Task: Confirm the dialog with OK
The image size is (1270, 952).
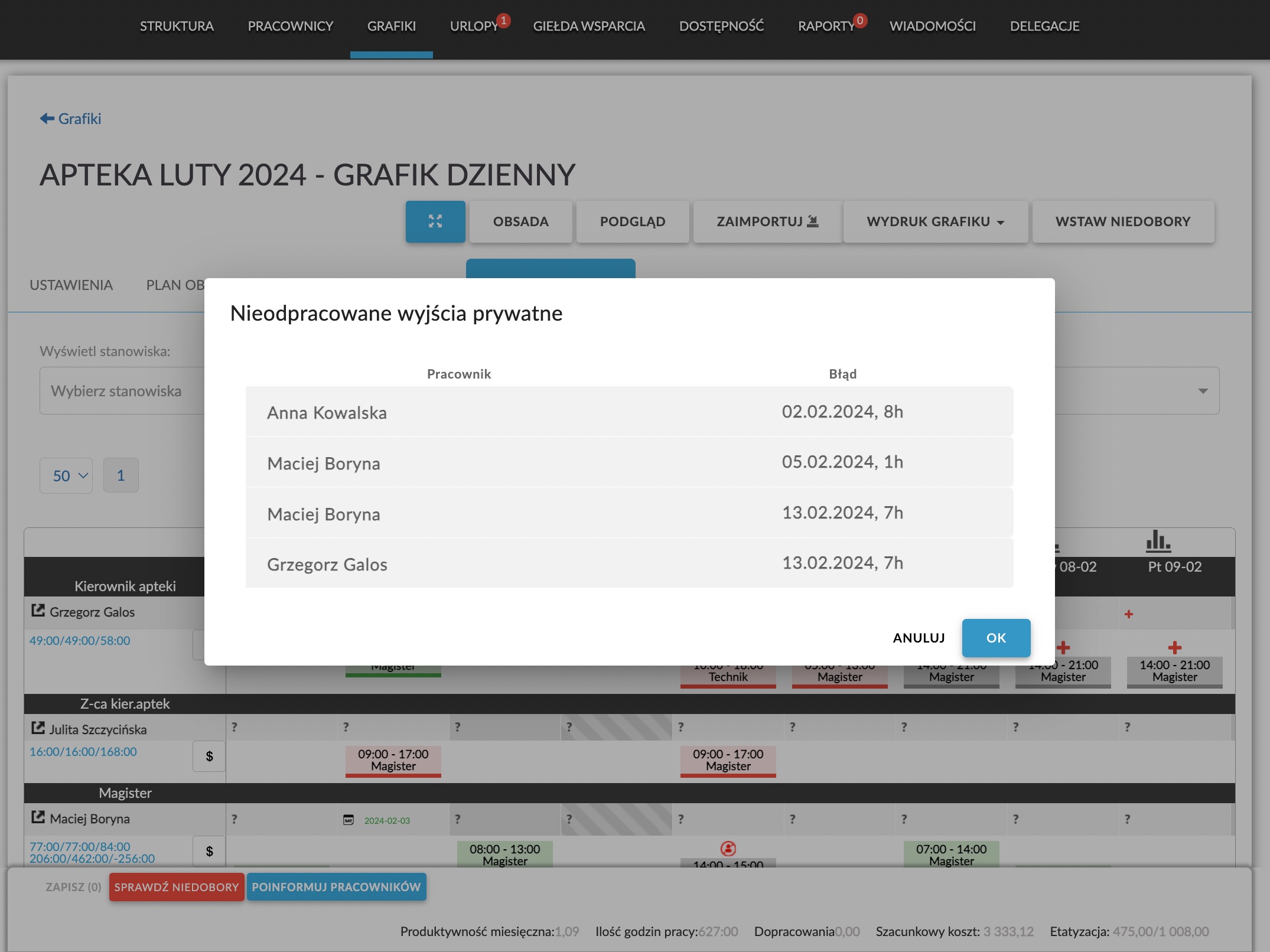Action: click(x=996, y=638)
